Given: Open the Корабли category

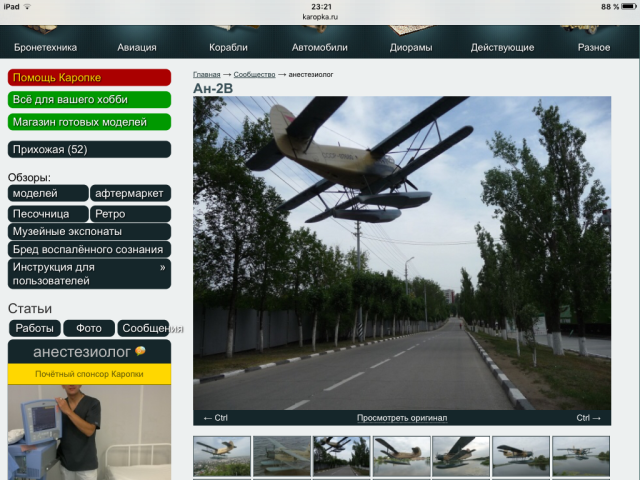Looking at the screenshot, I should coord(228,47).
